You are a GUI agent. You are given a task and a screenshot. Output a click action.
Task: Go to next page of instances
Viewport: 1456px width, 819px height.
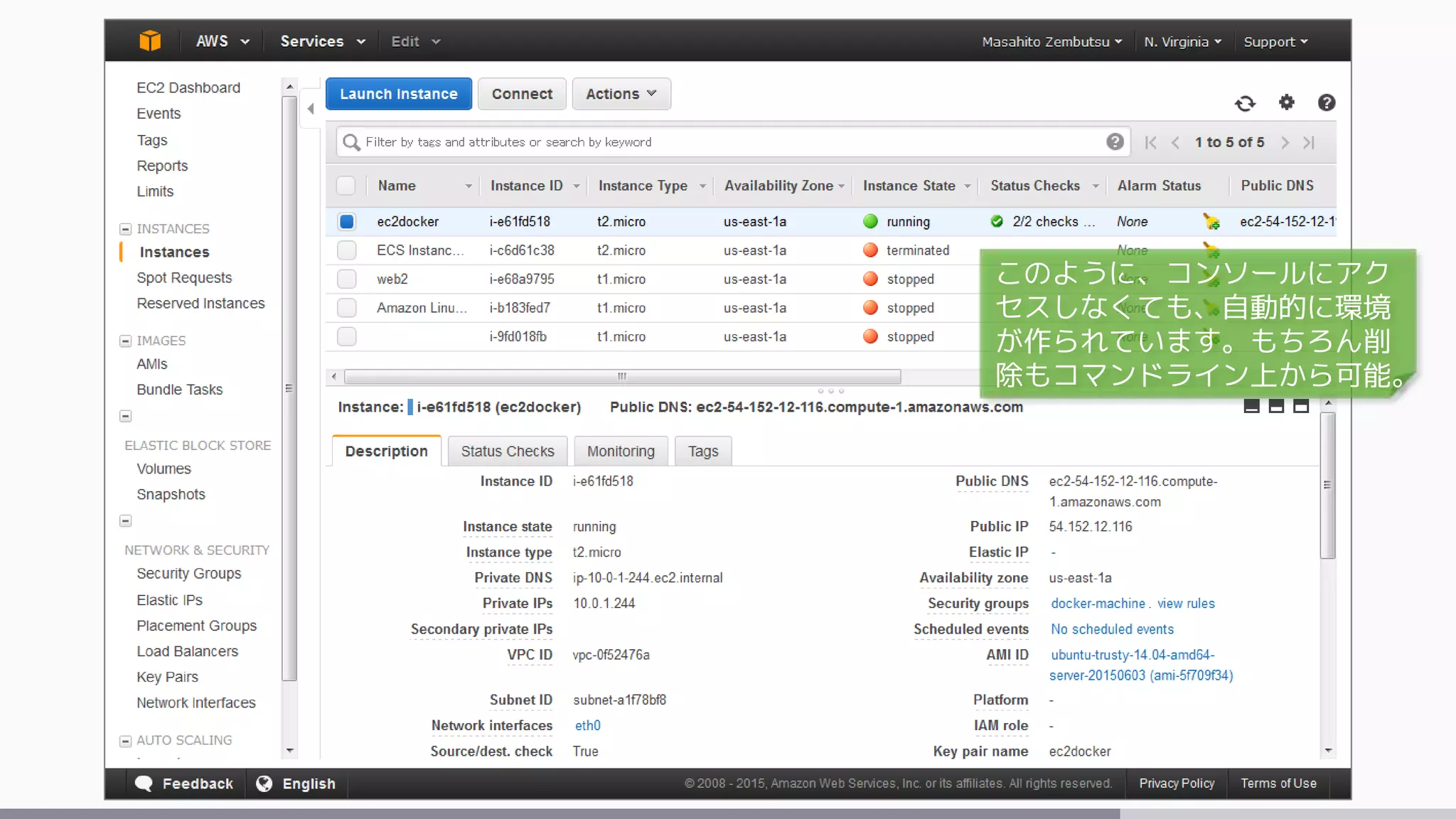coord(1285,143)
